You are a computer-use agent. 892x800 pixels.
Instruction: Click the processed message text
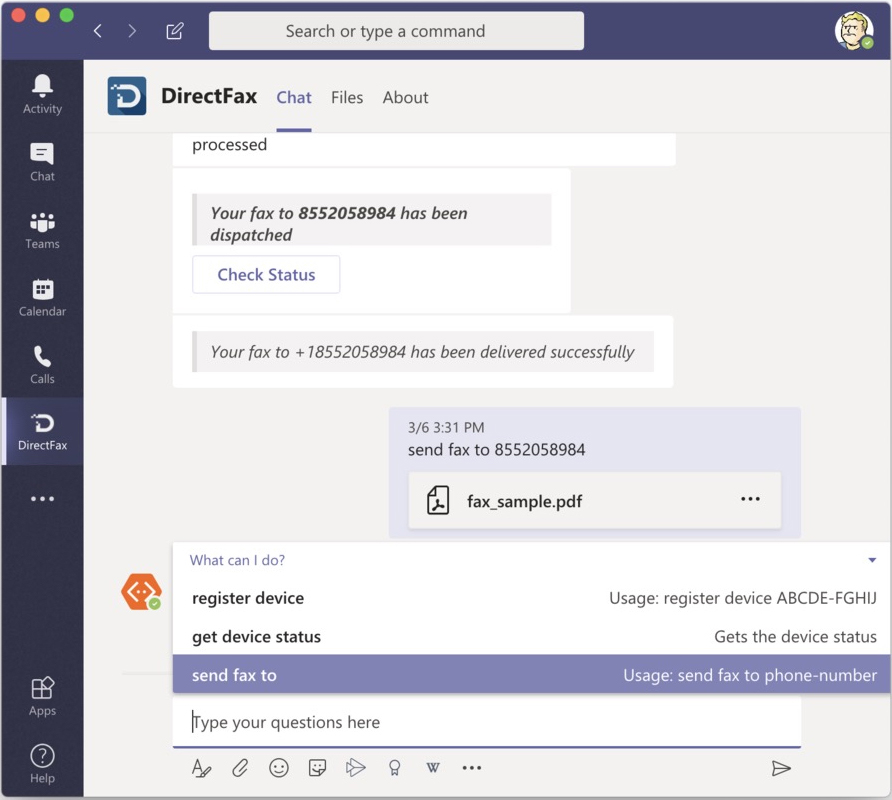coord(229,145)
